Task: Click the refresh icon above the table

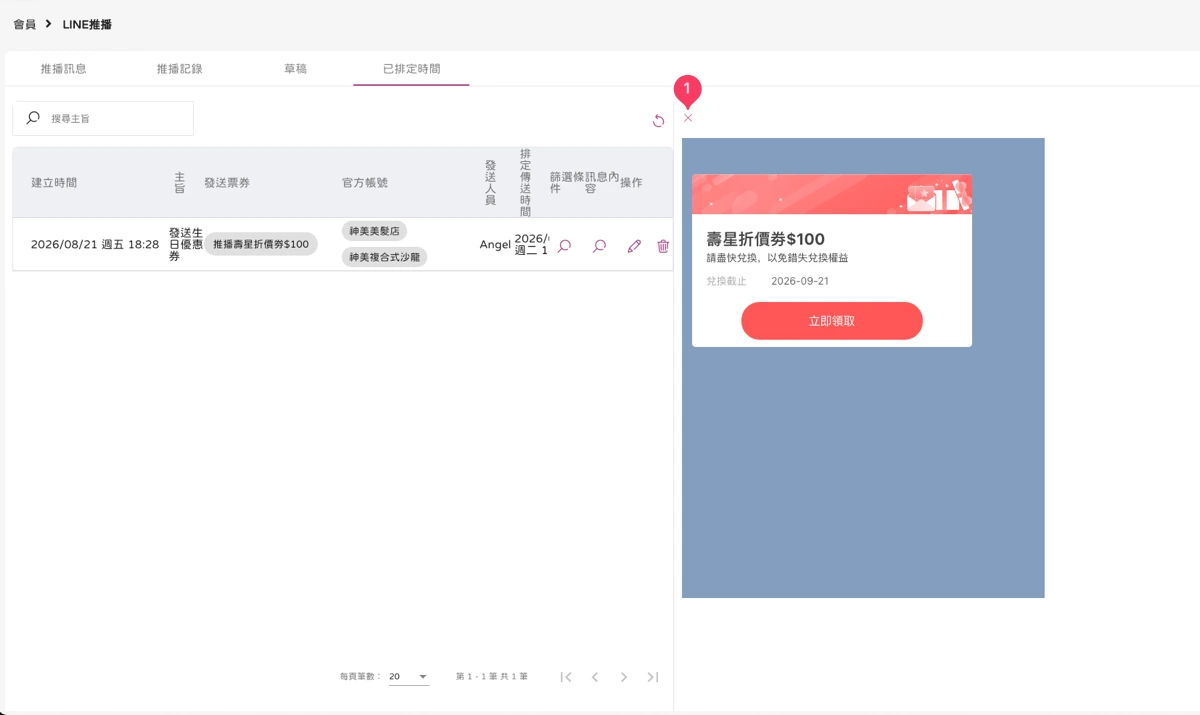Action: pos(658,121)
